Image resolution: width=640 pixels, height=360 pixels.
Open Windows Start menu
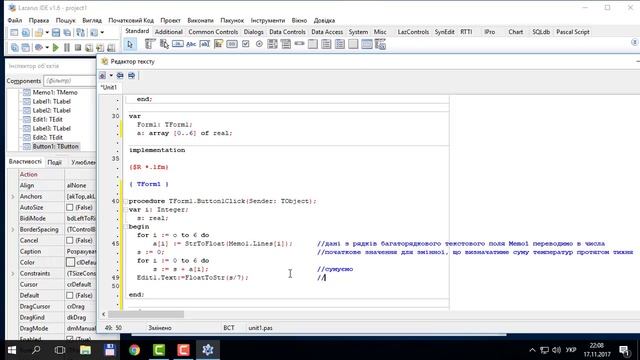(x=12, y=350)
